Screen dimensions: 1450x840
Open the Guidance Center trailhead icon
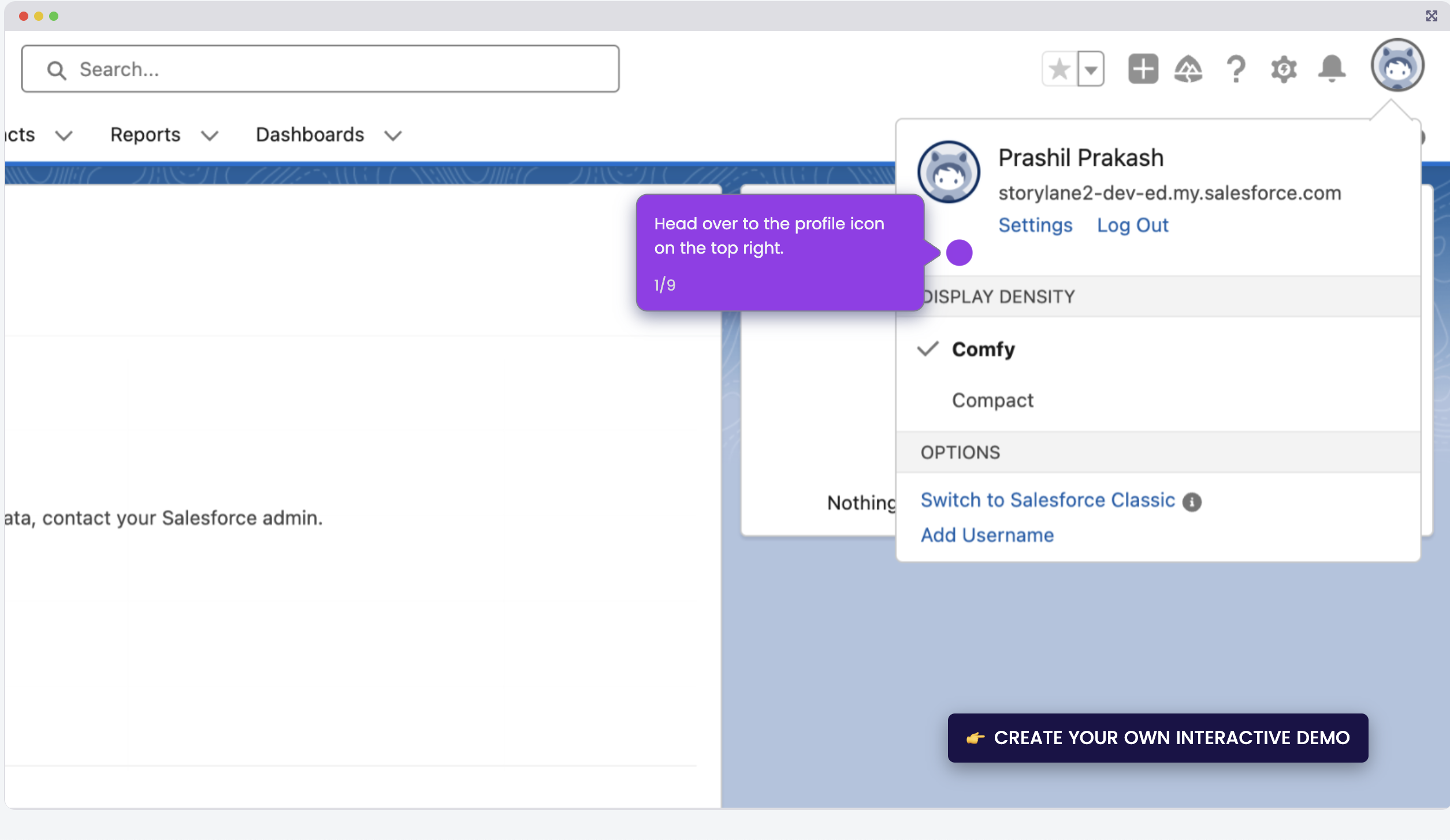(1189, 69)
